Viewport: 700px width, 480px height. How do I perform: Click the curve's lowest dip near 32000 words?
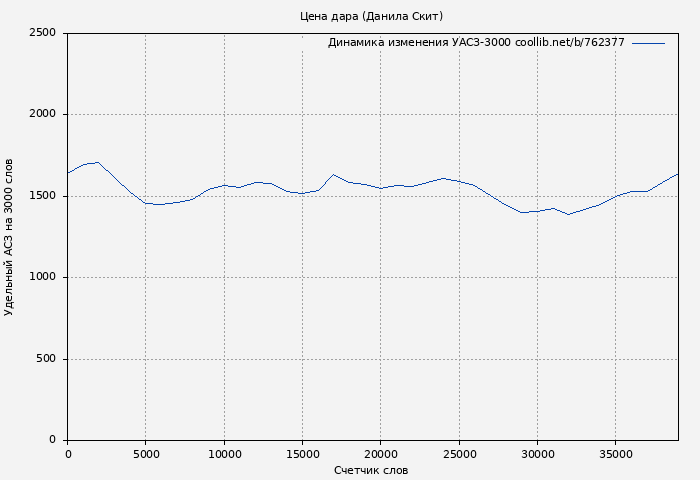pos(568,214)
